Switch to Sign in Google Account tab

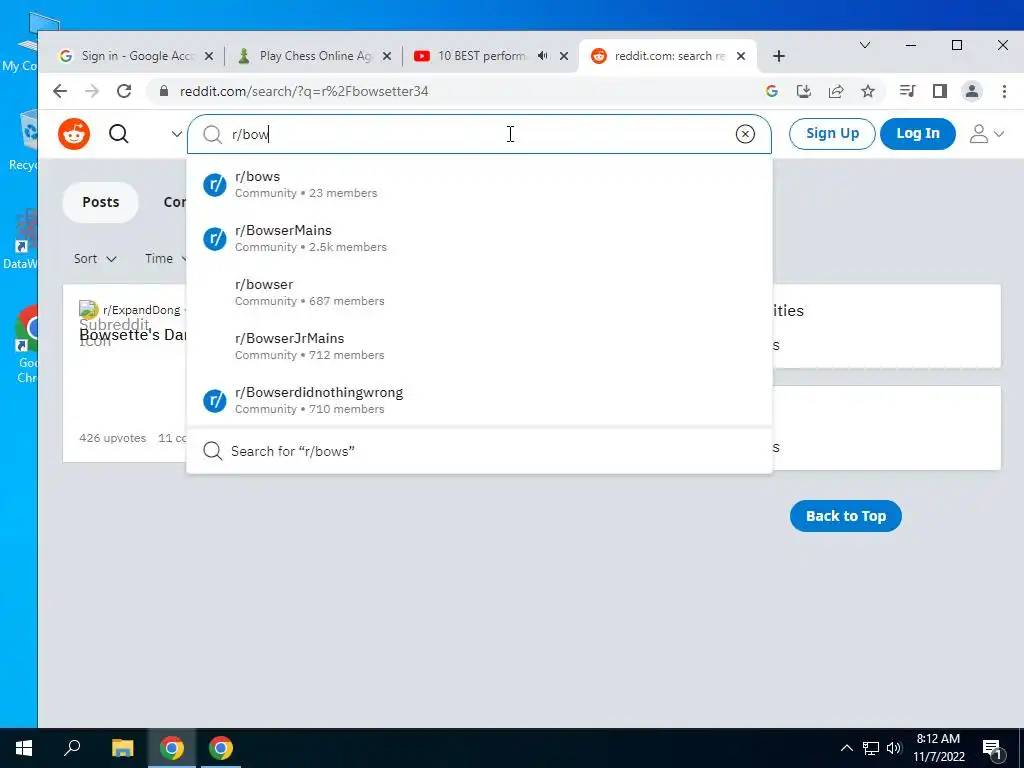(x=137, y=56)
